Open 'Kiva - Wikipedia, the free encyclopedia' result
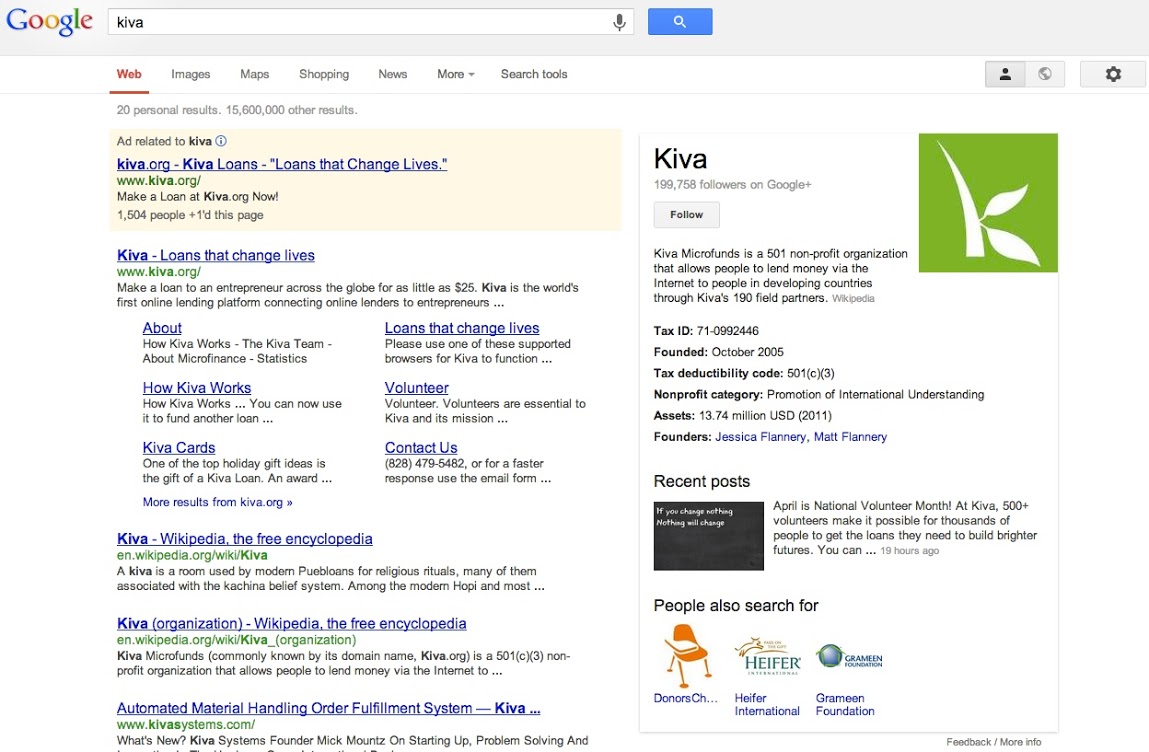Image resolution: width=1149 pixels, height=752 pixels. [x=245, y=539]
